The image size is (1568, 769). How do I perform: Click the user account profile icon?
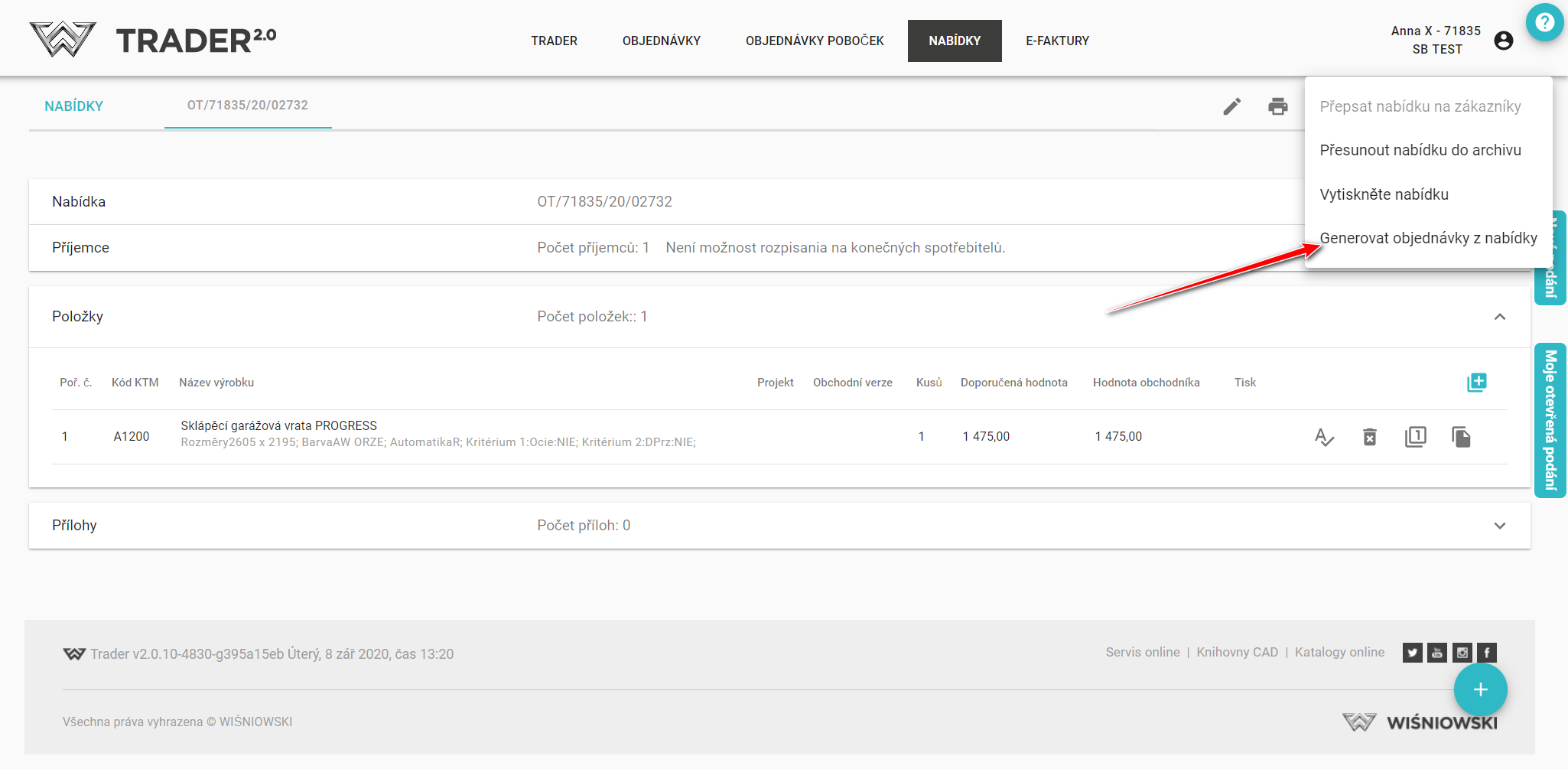(1503, 41)
